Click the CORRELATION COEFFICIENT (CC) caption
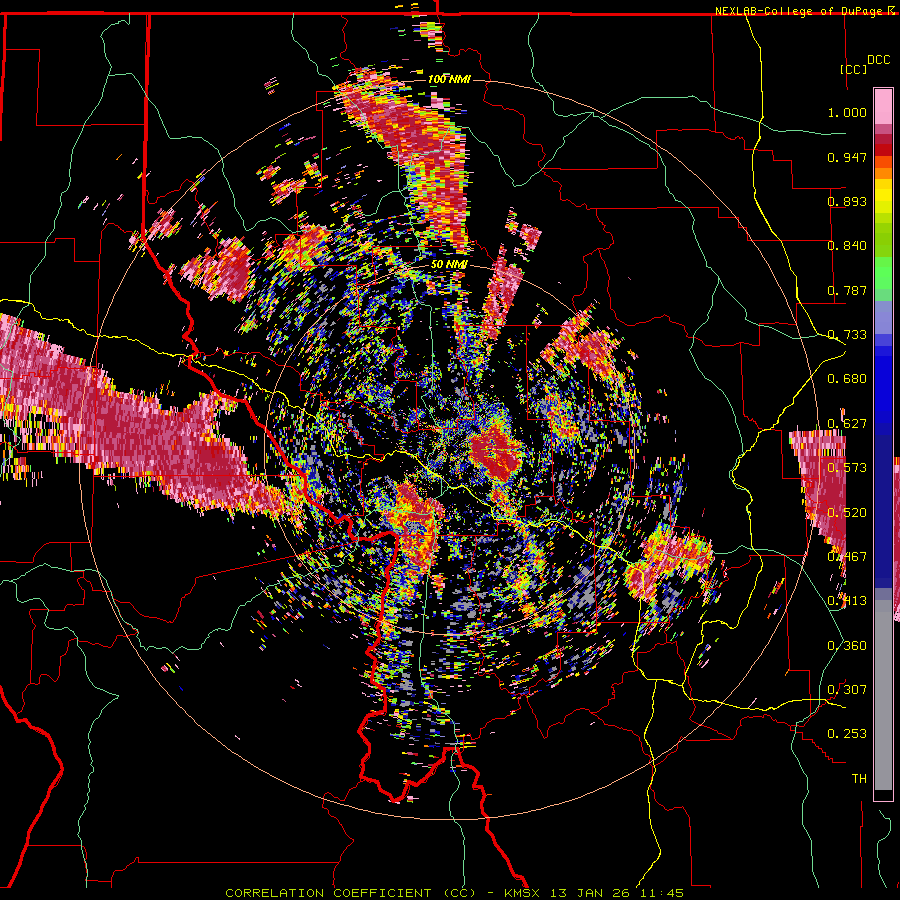Screen dimensions: 900x900 pos(351,893)
